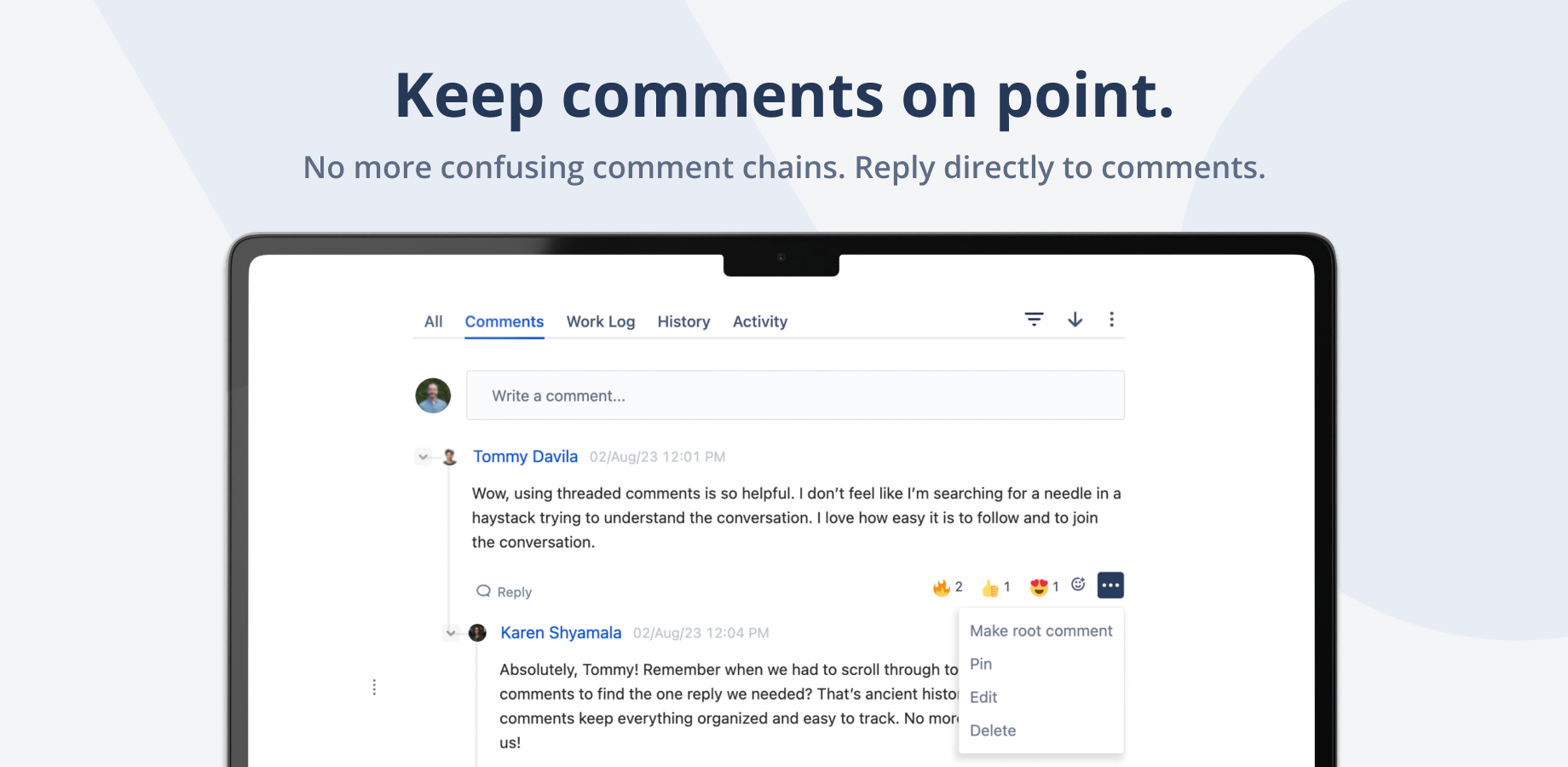
Task: Open the filter icon in comments toolbar
Action: click(x=1034, y=320)
